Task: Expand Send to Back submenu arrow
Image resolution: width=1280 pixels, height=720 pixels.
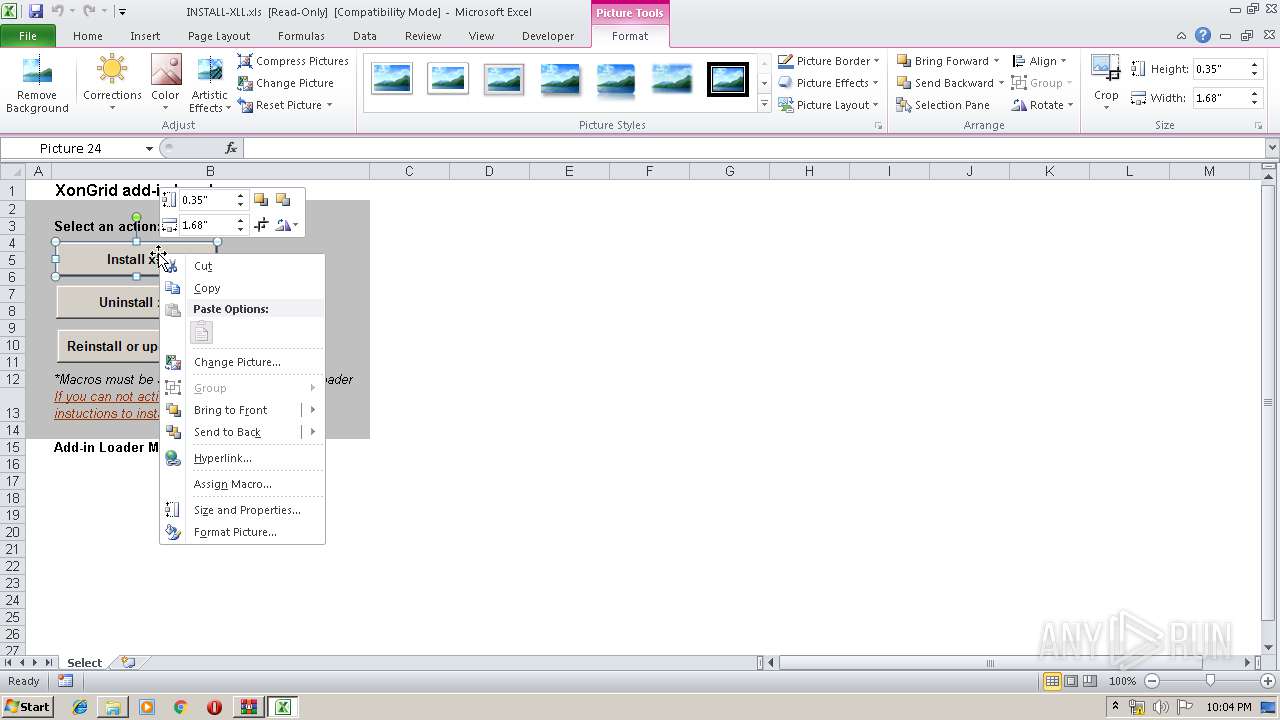Action: 313,432
